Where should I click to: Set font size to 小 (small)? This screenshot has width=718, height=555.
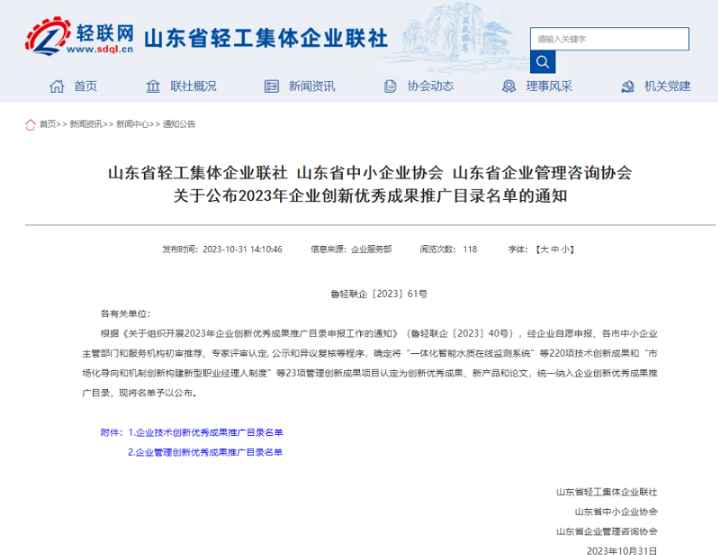[x=565, y=249]
